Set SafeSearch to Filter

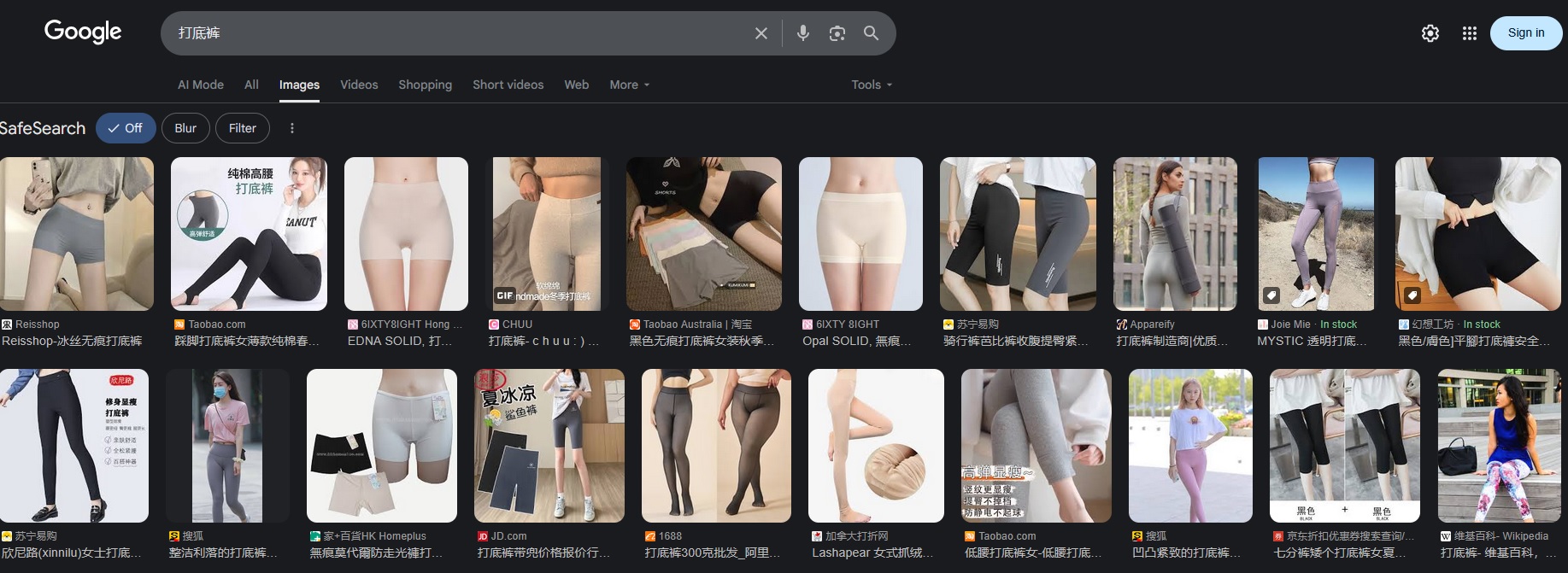coord(243,128)
